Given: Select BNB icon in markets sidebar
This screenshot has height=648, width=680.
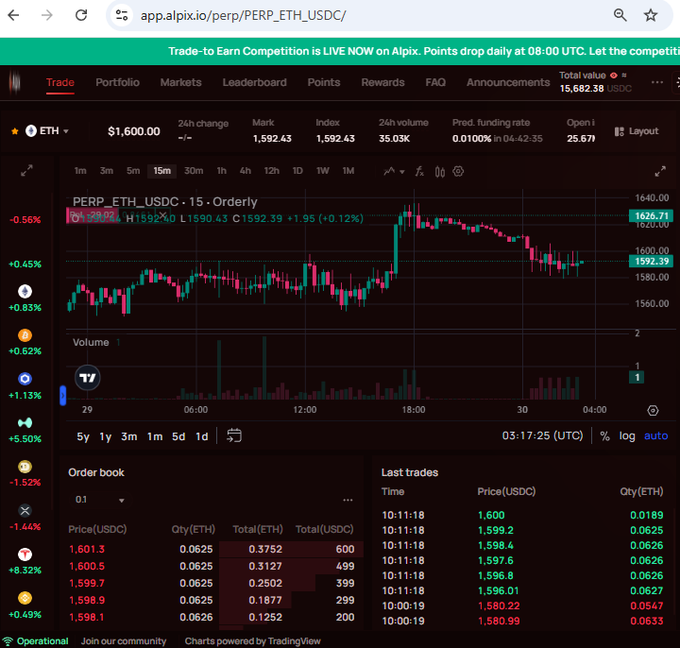Looking at the screenshot, I should pos(25,599).
